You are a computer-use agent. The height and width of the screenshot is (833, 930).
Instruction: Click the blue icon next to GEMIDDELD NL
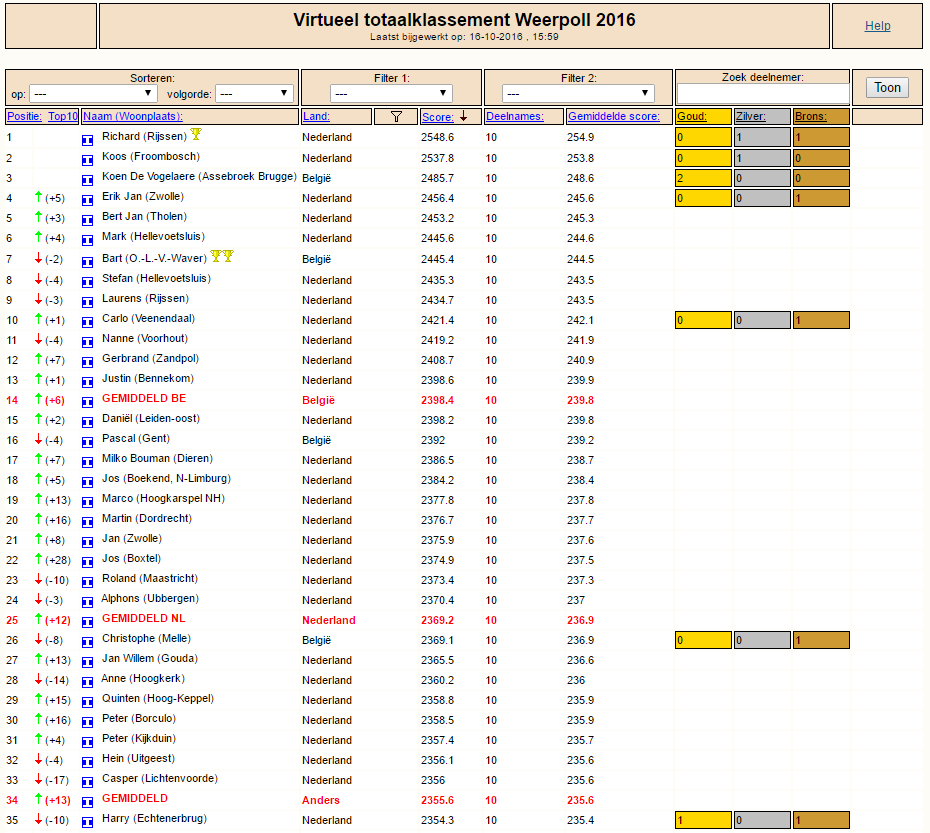click(87, 622)
